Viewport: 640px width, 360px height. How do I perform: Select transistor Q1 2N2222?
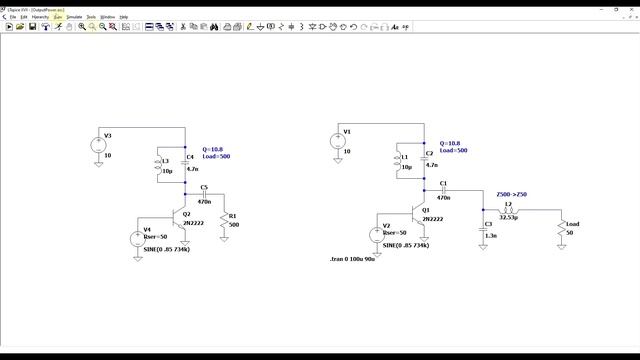[418, 214]
